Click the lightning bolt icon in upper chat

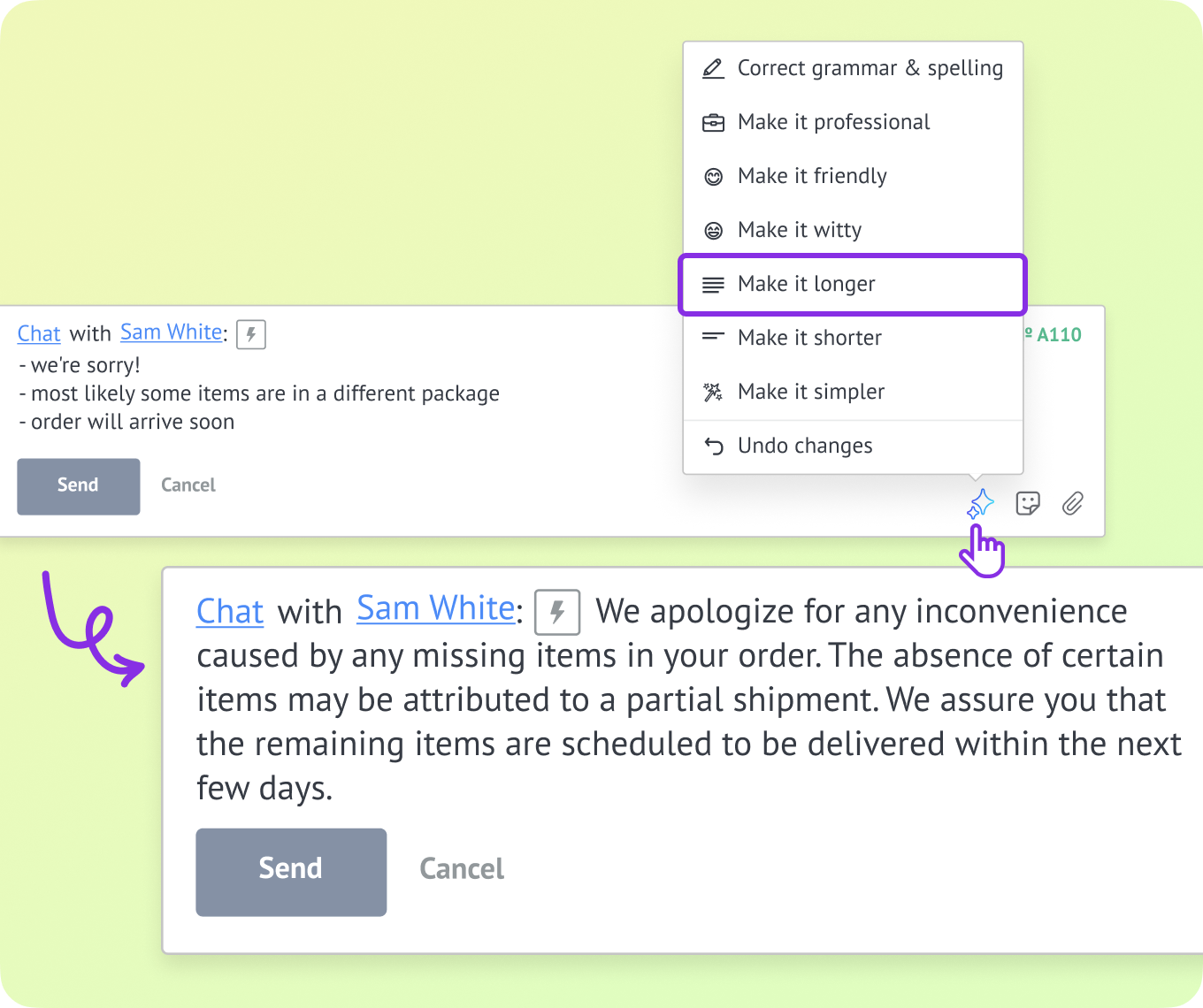click(x=251, y=334)
